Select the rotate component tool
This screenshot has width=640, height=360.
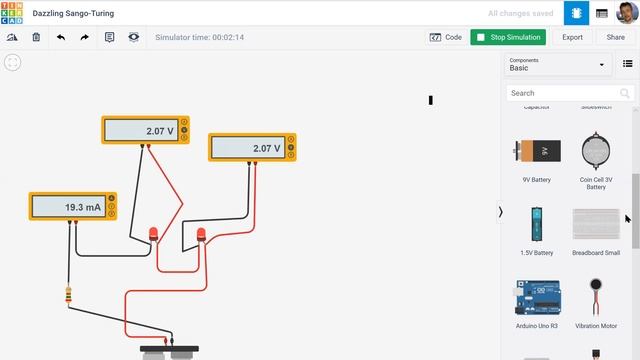tap(12, 37)
